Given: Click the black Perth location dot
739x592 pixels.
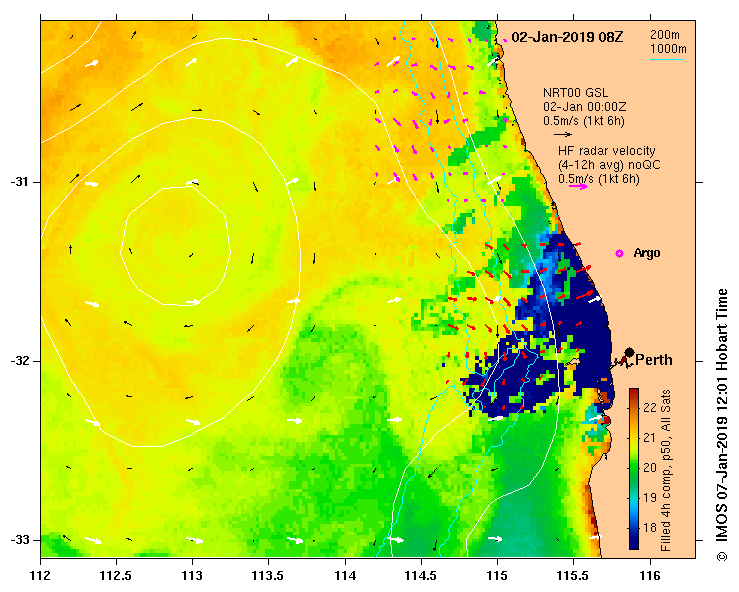Looking at the screenshot, I should click(629, 352).
